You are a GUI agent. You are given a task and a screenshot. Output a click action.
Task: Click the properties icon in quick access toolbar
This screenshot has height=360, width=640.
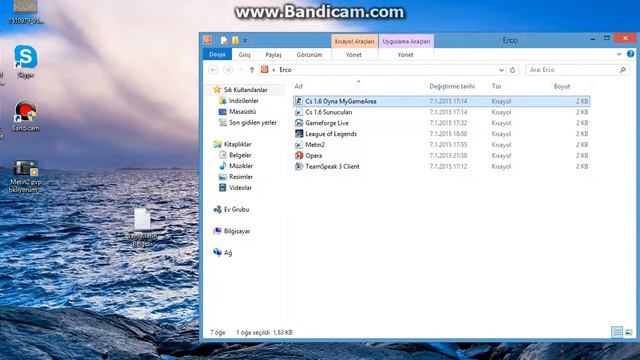[224, 40]
